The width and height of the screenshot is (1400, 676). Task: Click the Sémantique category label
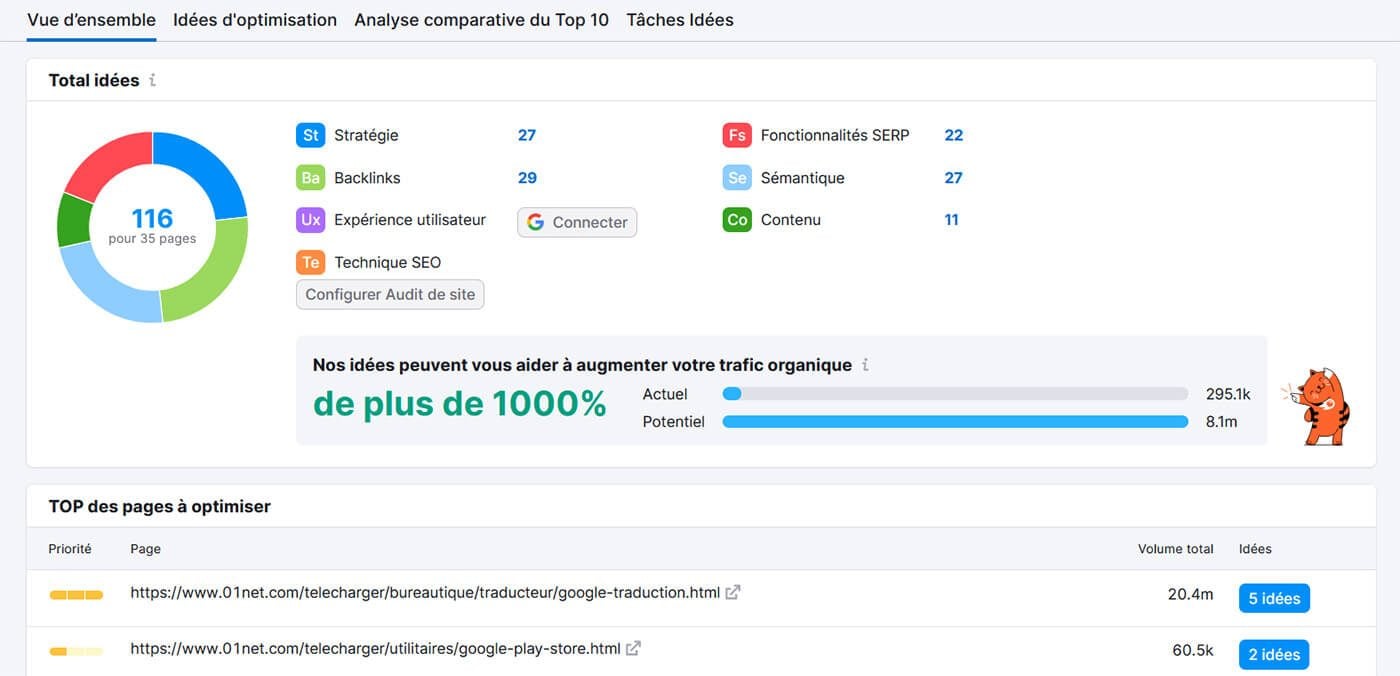coord(802,178)
